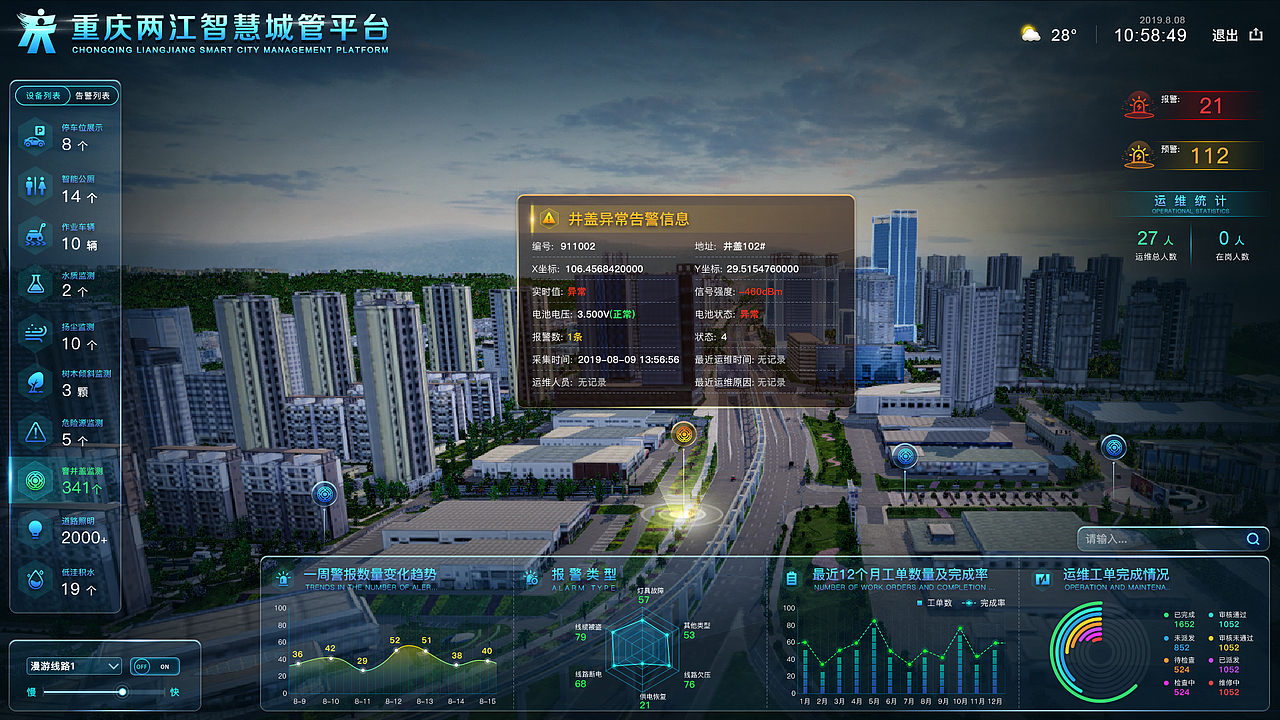The height and width of the screenshot is (720, 1280).
Task: Select the manhole cover monitoring icon
Action: 35,481
